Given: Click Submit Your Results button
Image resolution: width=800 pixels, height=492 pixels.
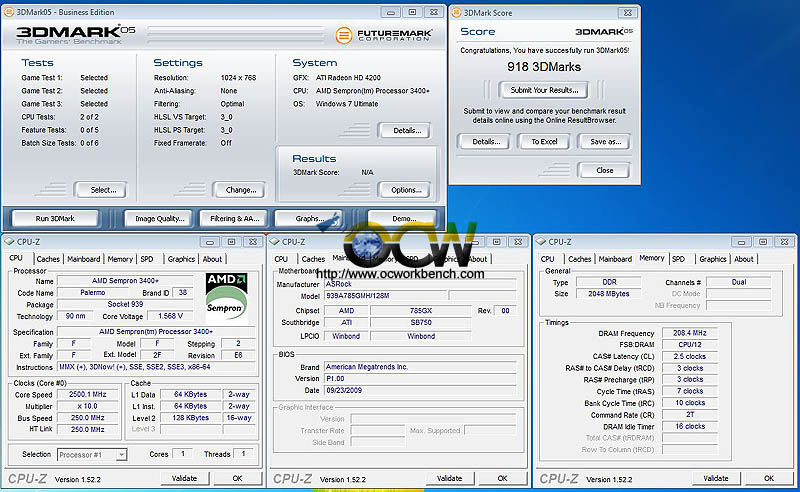Looking at the screenshot, I should (x=544, y=90).
